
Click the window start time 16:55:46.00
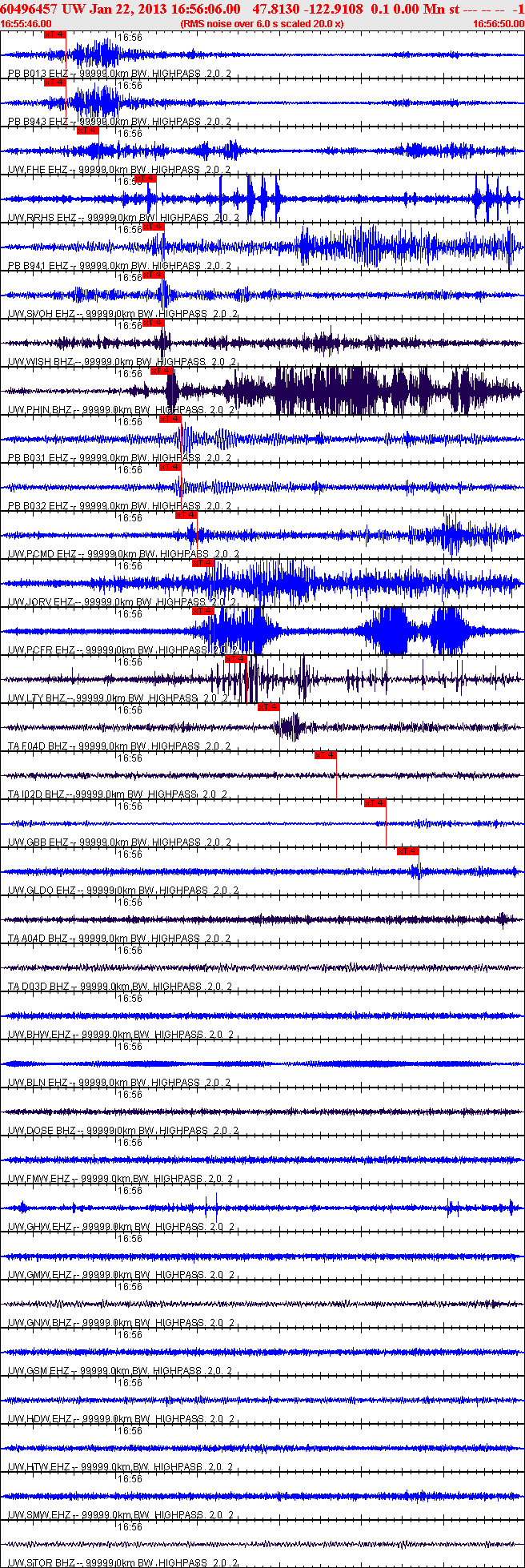[26, 24]
